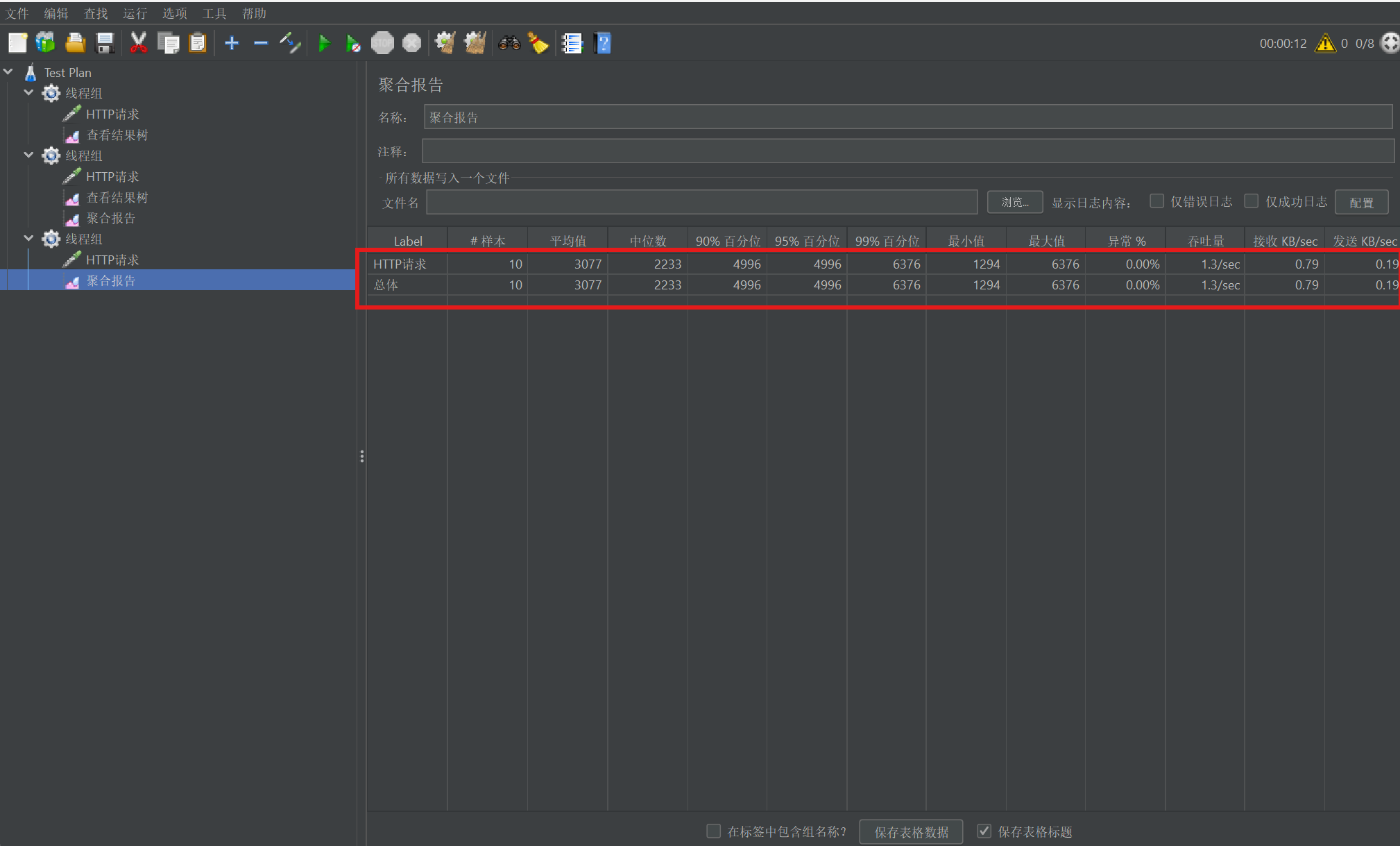This screenshot has width=1400, height=846.
Task: Open the 运行 menu
Action: pos(135,13)
